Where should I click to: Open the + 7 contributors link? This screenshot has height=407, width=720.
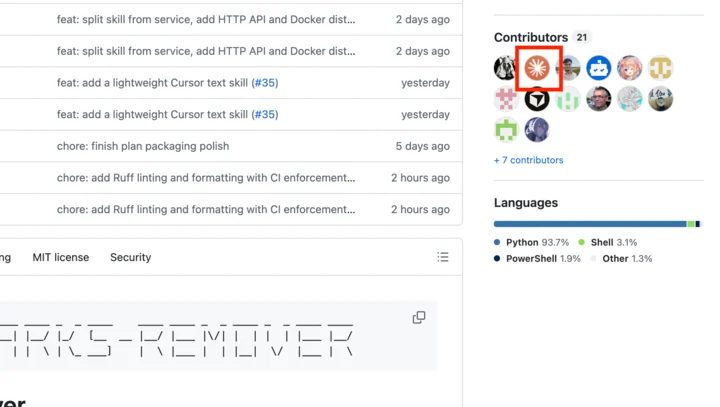click(529, 160)
